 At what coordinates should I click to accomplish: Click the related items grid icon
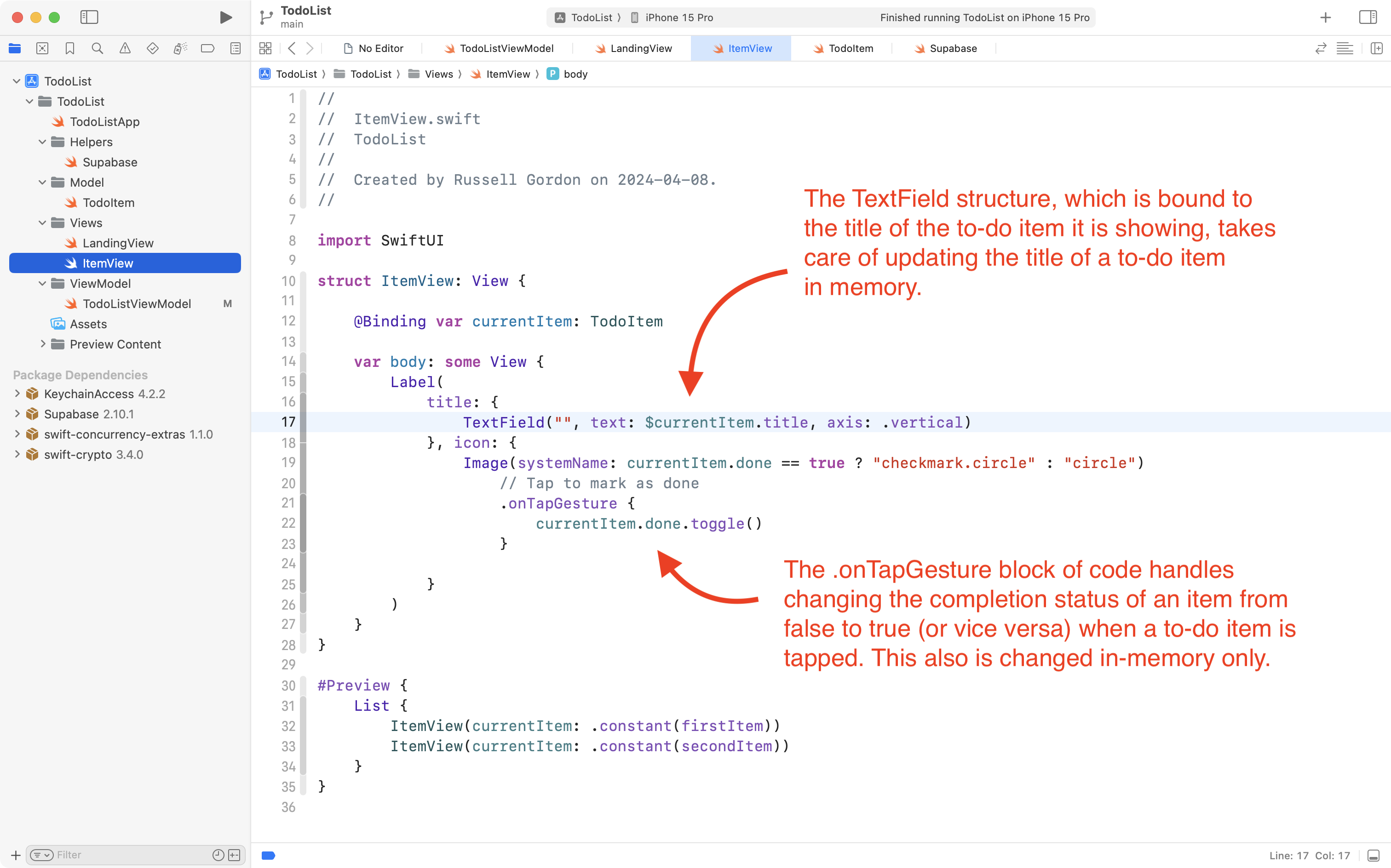click(265, 48)
